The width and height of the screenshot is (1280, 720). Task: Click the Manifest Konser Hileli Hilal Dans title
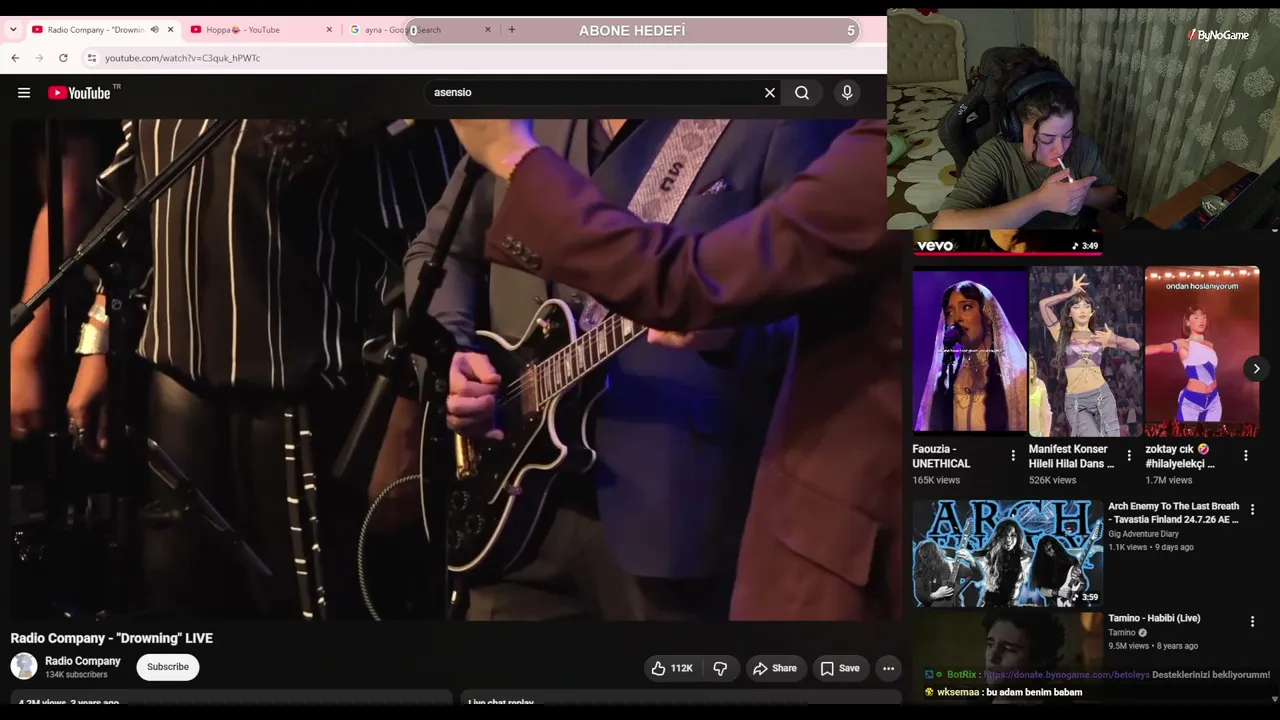click(x=1072, y=457)
